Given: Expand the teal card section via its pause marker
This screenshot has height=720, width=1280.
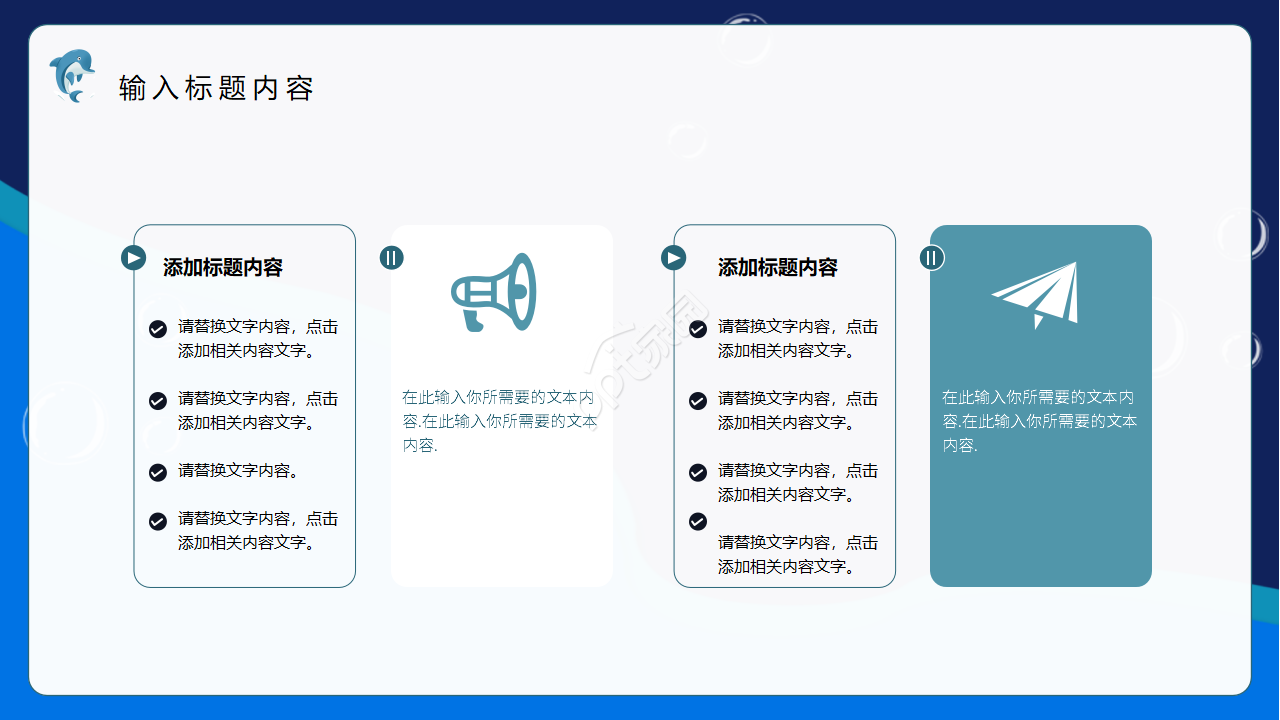Looking at the screenshot, I should [931, 257].
